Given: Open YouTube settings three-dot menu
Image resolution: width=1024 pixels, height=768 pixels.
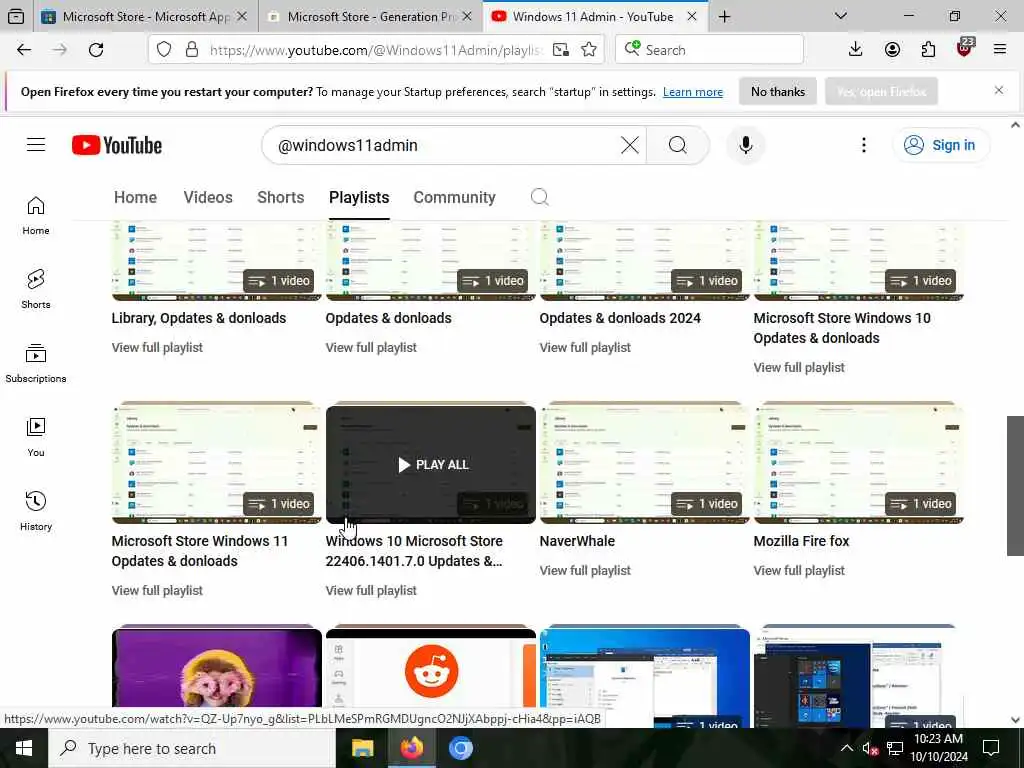Looking at the screenshot, I should 863,145.
